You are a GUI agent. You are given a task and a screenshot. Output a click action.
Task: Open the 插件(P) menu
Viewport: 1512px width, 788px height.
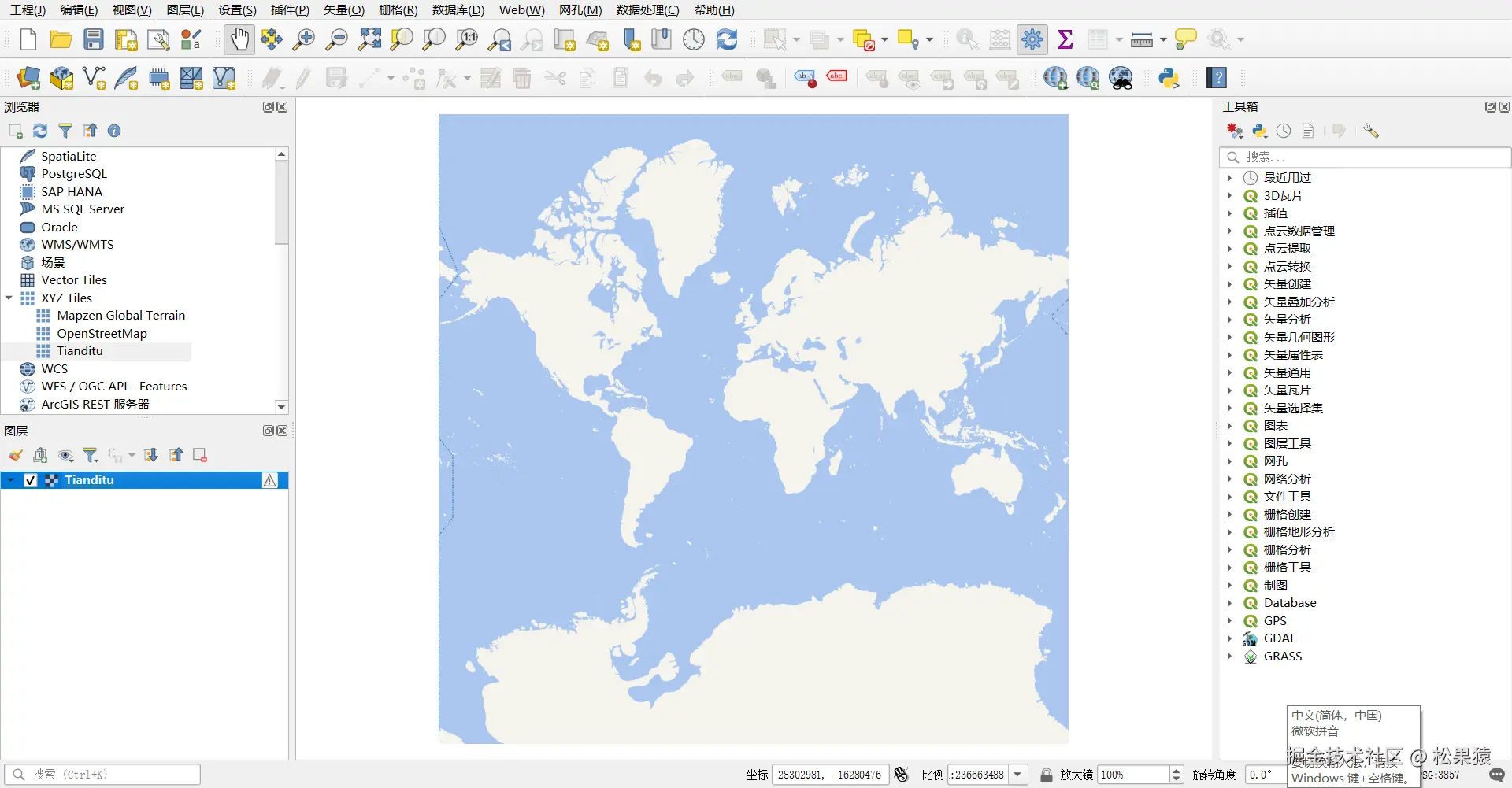click(290, 10)
